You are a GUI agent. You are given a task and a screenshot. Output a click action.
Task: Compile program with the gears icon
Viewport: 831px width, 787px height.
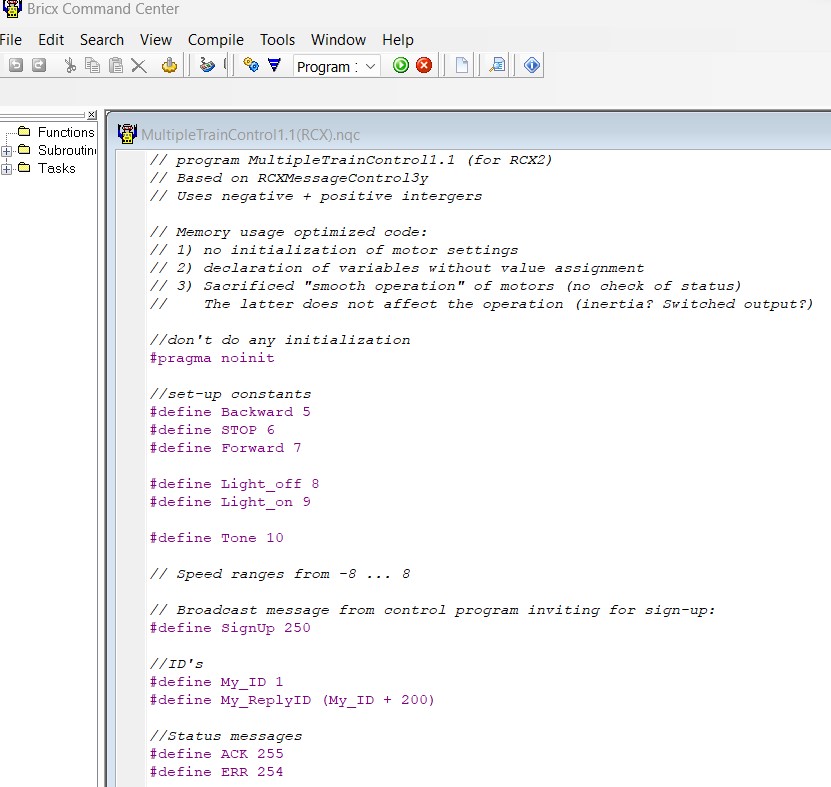(251, 65)
